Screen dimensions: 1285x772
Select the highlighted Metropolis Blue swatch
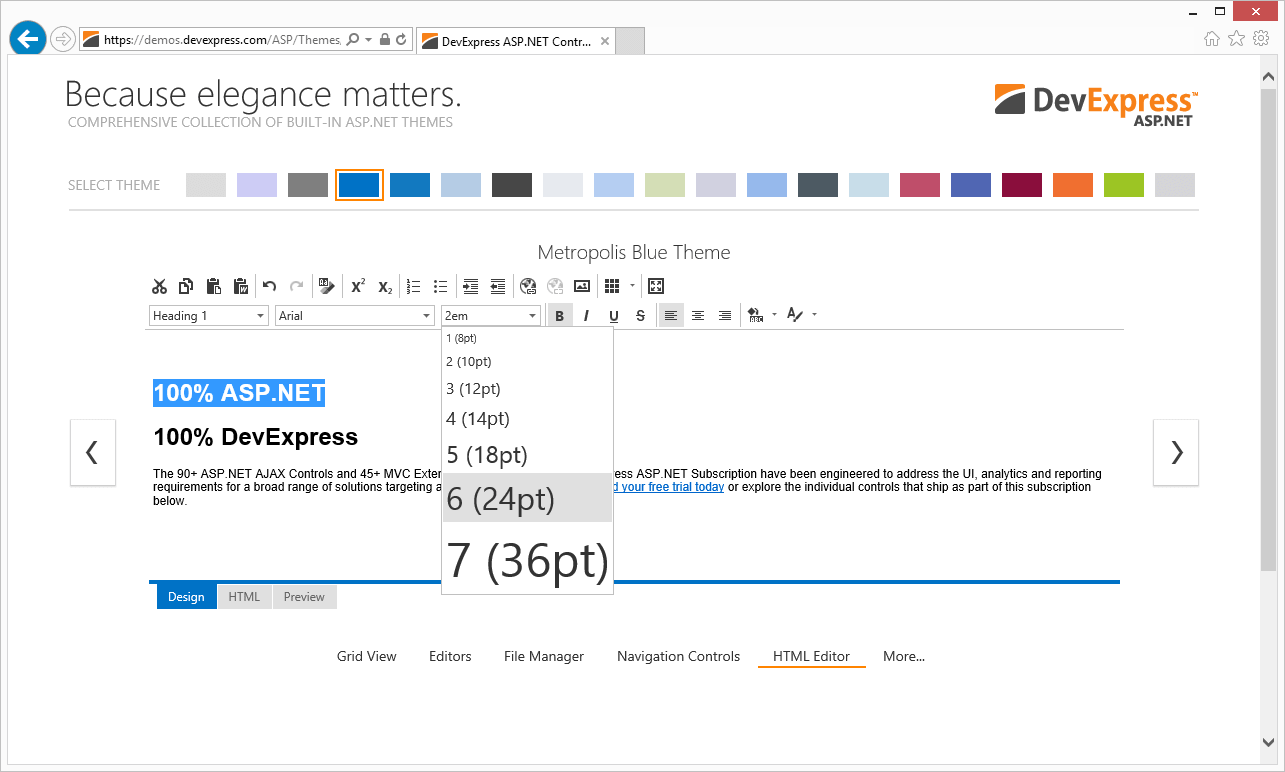point(359,185)
